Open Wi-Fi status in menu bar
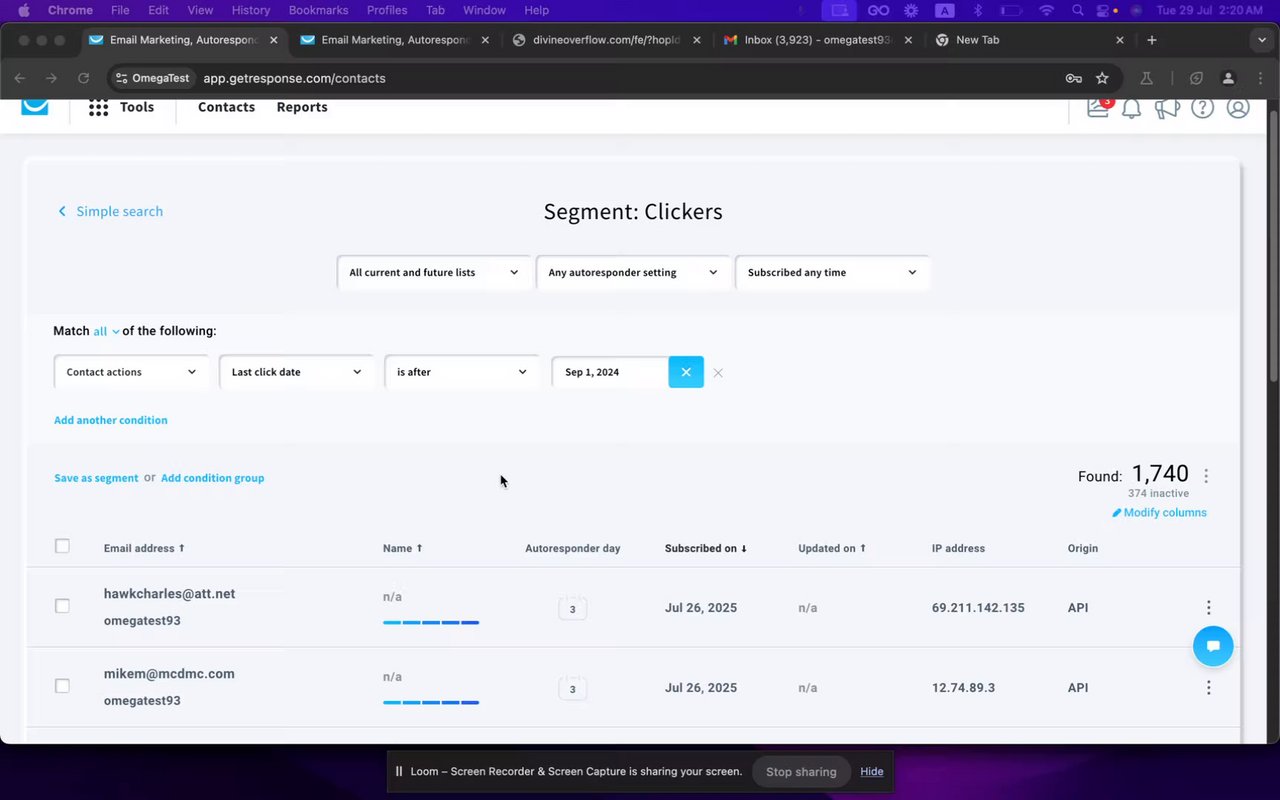 [1046, 10]
